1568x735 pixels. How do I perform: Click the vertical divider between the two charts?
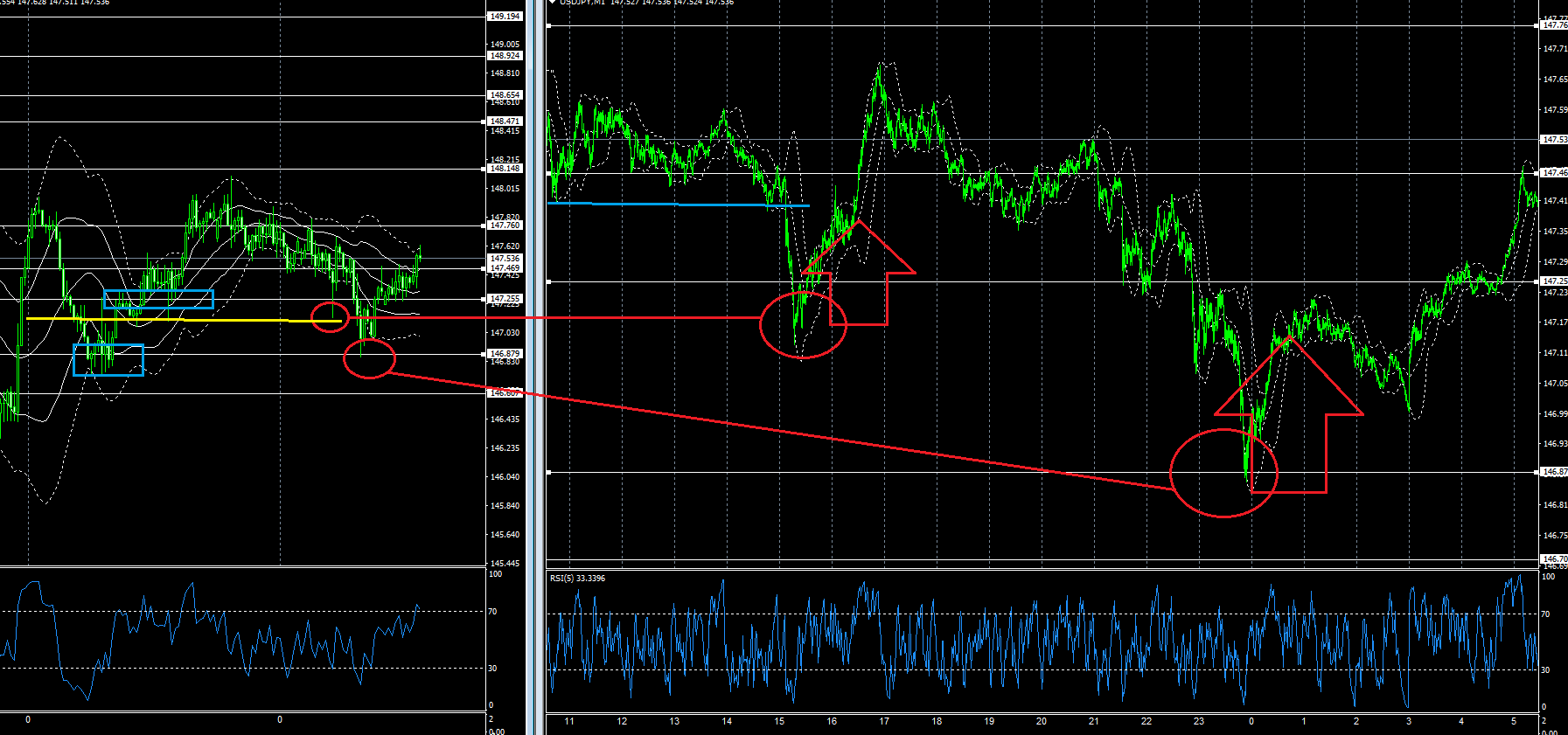[x=531, y=367]
